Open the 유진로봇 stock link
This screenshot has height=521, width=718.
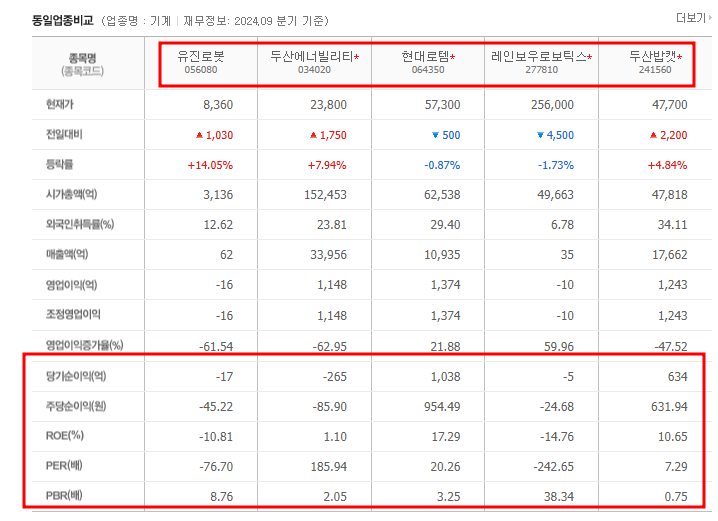pos(201,56)
